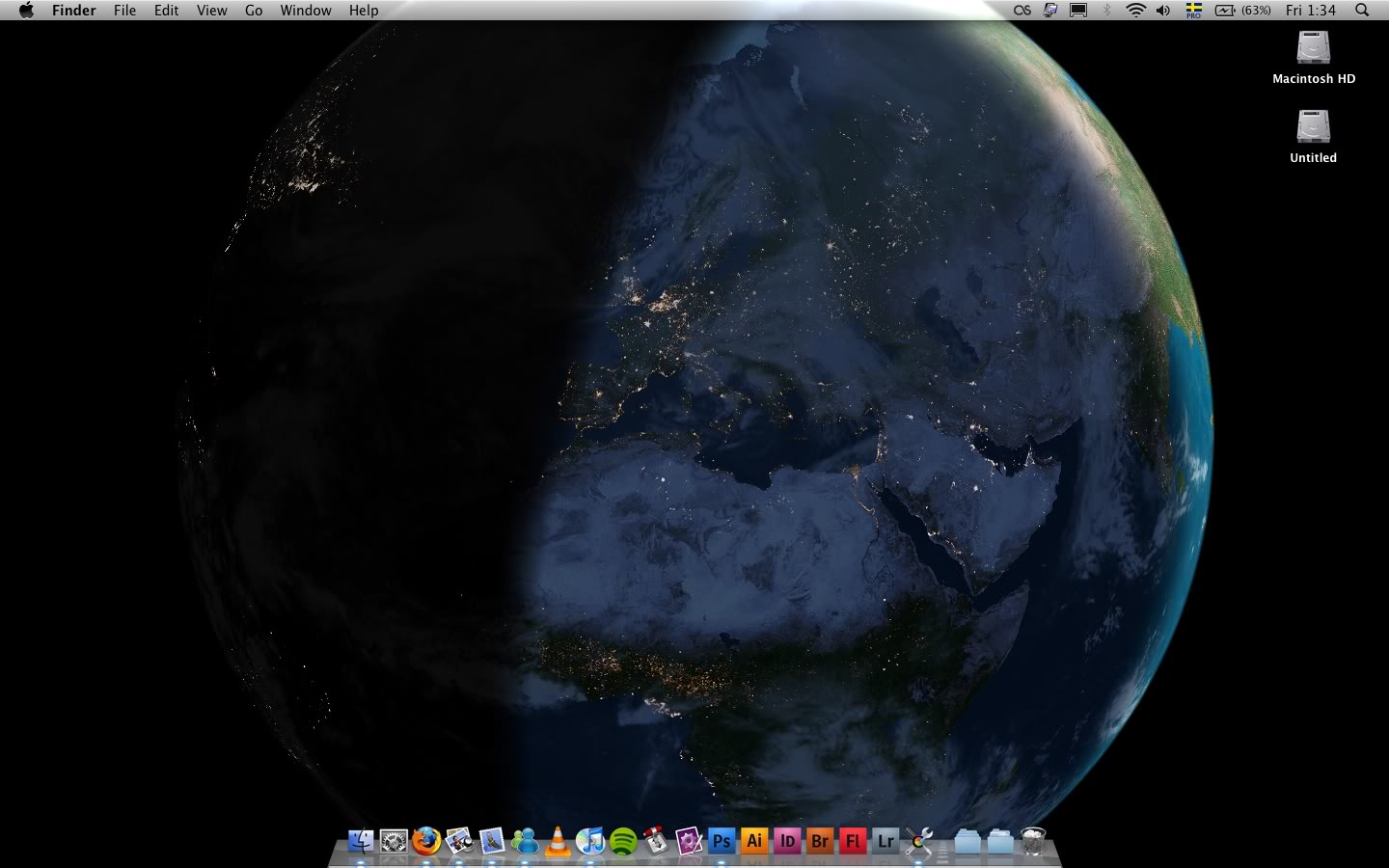Screen dimensions: 1389x868
Task: Launch Adobe Flash from the dock
Action: click(853, 841)
